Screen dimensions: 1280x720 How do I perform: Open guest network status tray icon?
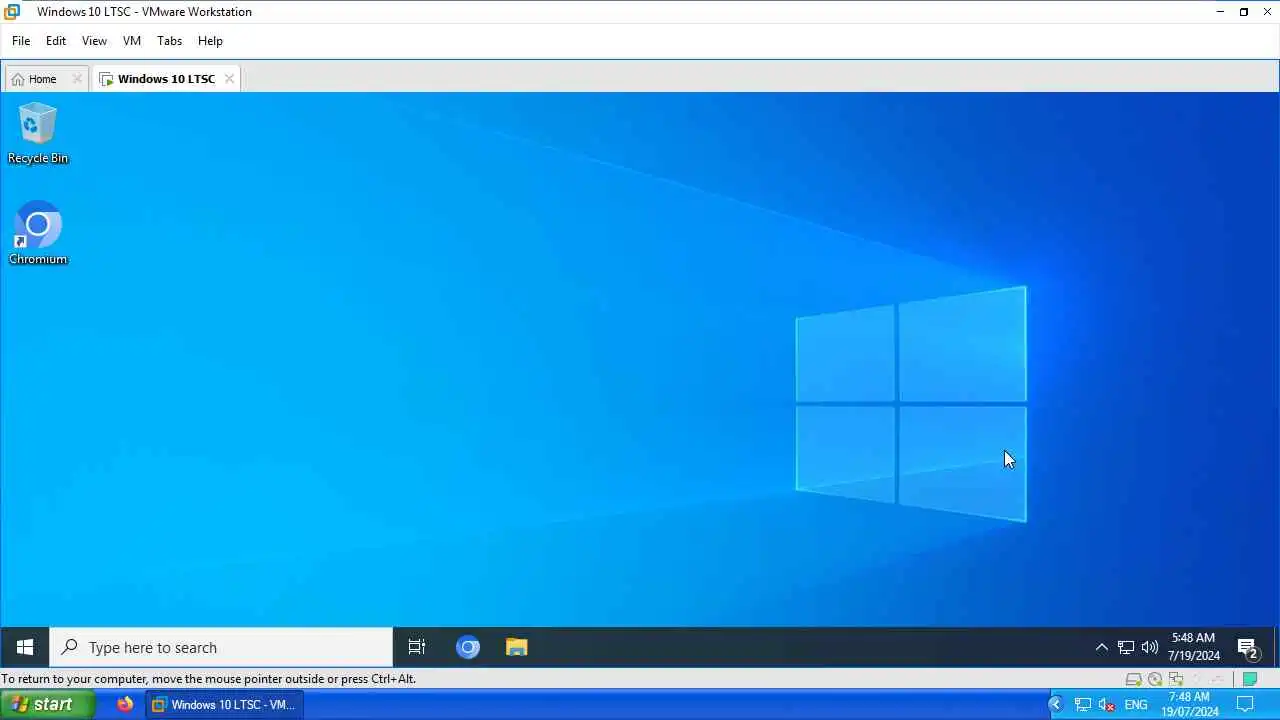tap(1126, 647)
